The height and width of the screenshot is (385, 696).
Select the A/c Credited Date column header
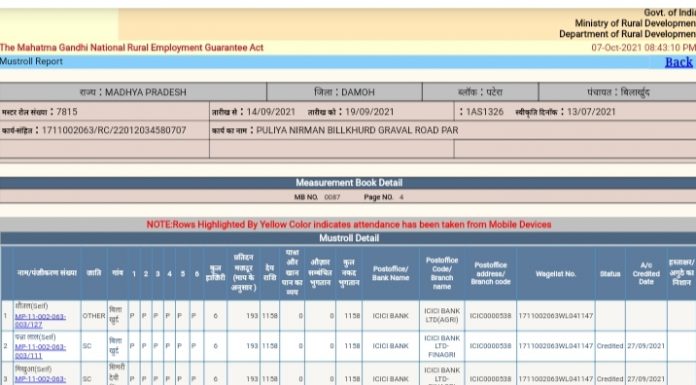(646, 274)
